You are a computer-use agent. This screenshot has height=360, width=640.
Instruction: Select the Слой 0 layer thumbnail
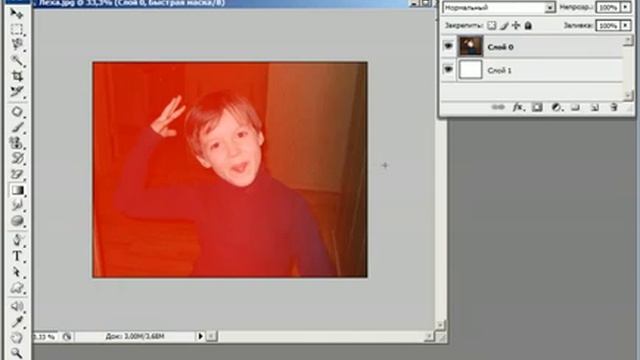point(471,46)
